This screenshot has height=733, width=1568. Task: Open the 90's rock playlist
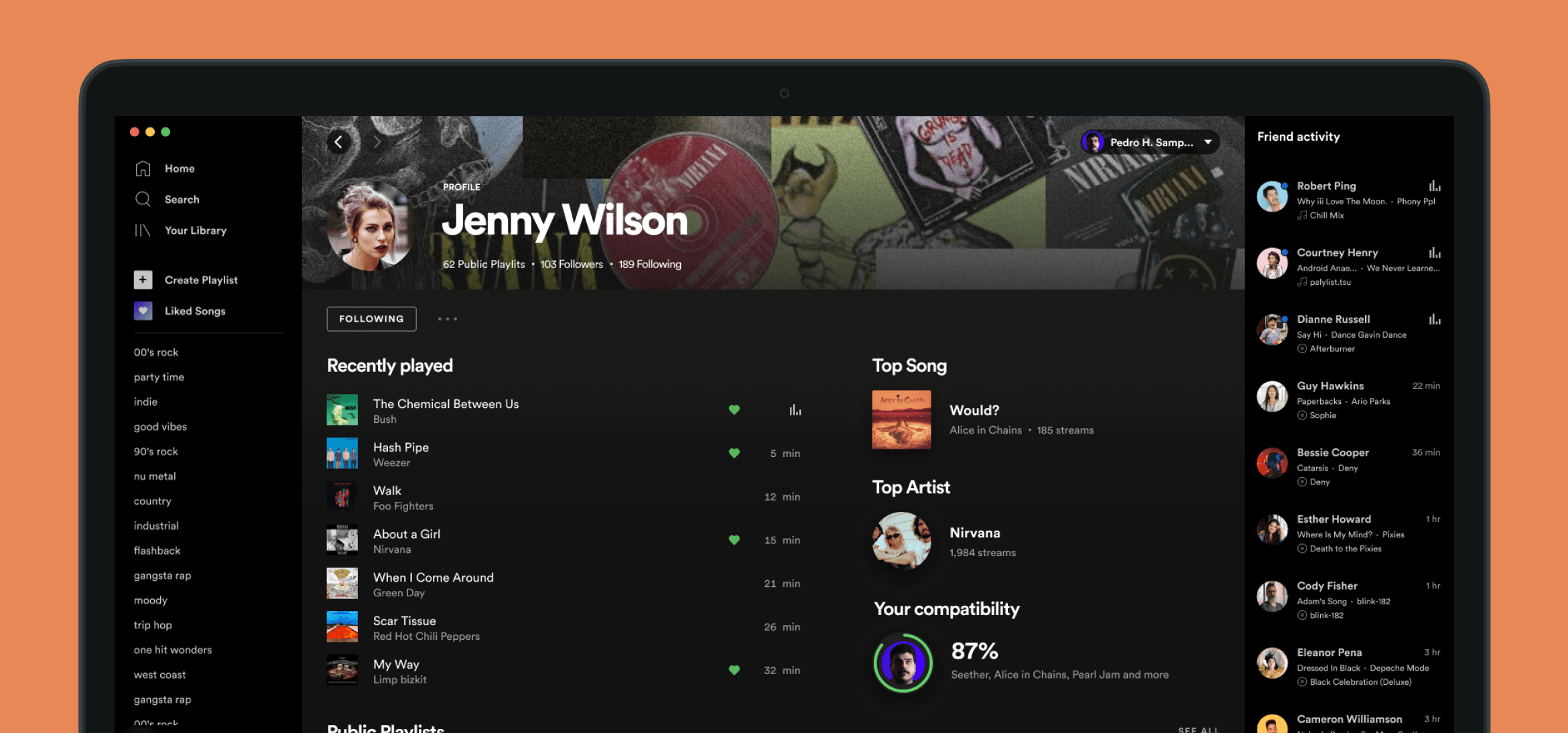pyautogui.click(x=155, y=451)
